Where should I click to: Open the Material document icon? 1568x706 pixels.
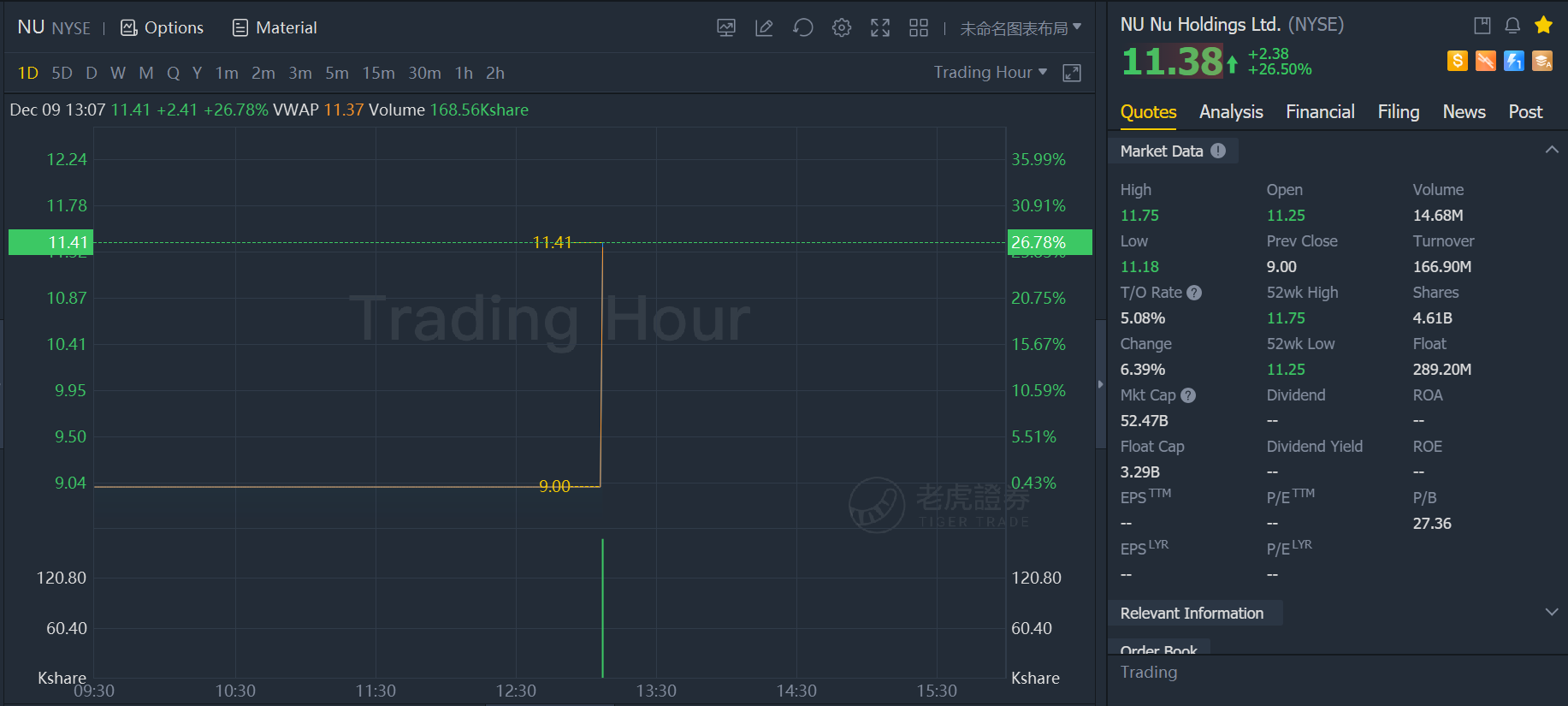pos(240,28)
